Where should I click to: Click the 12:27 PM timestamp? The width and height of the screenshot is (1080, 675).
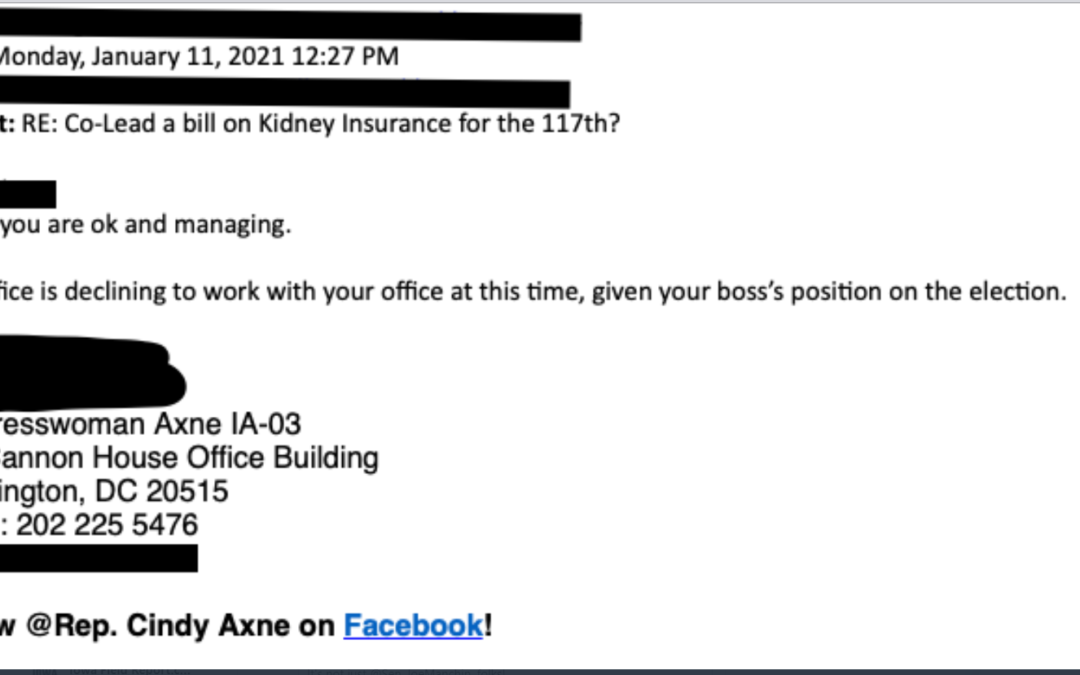click(345, 56)
